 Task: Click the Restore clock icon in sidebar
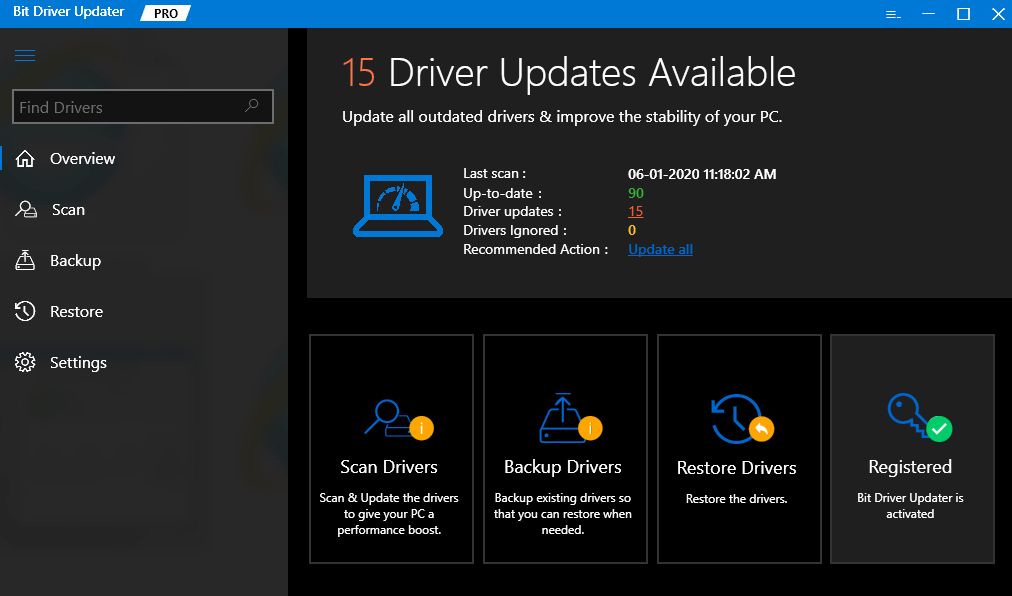(25, 311)
